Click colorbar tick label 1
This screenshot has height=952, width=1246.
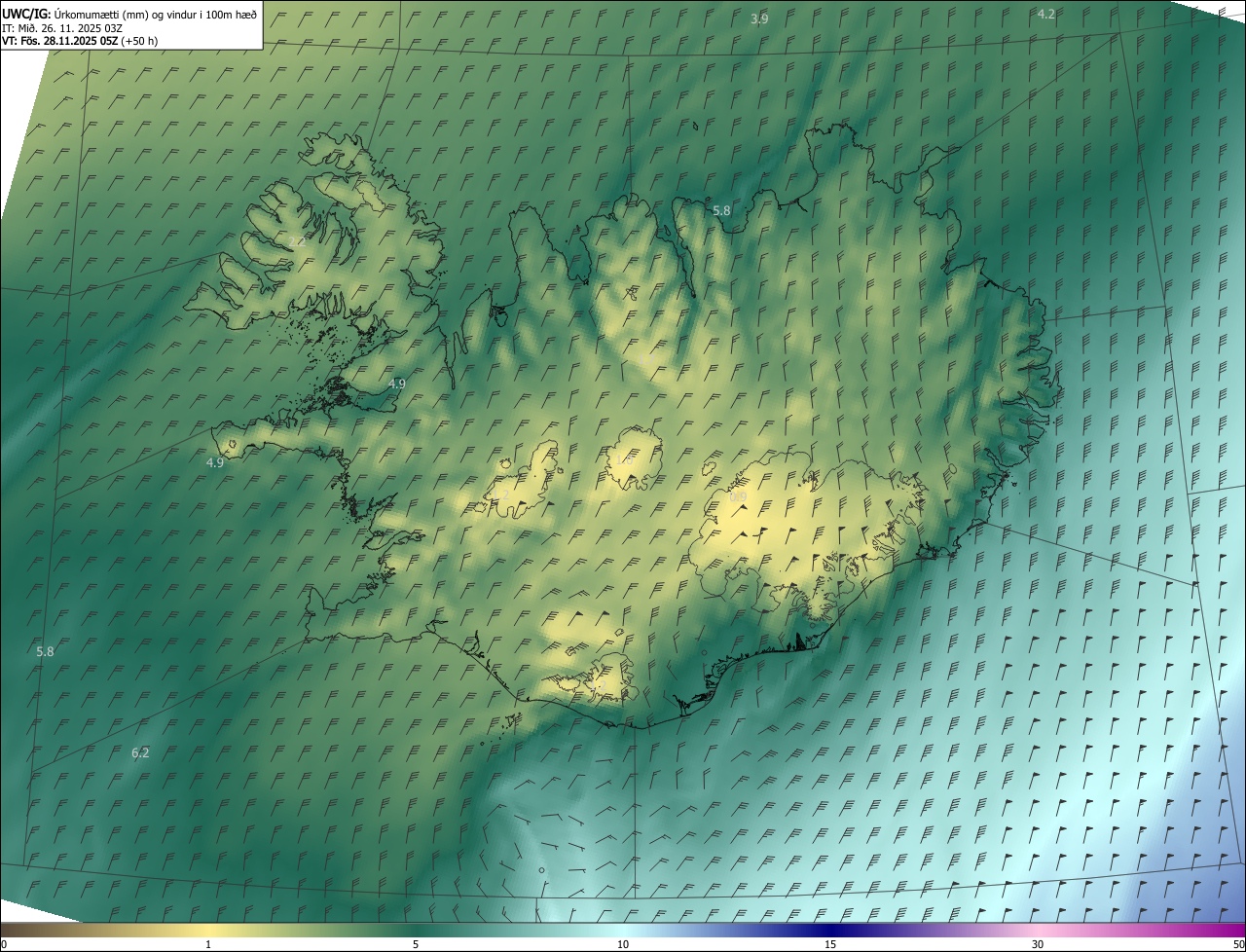coord(208,944)
